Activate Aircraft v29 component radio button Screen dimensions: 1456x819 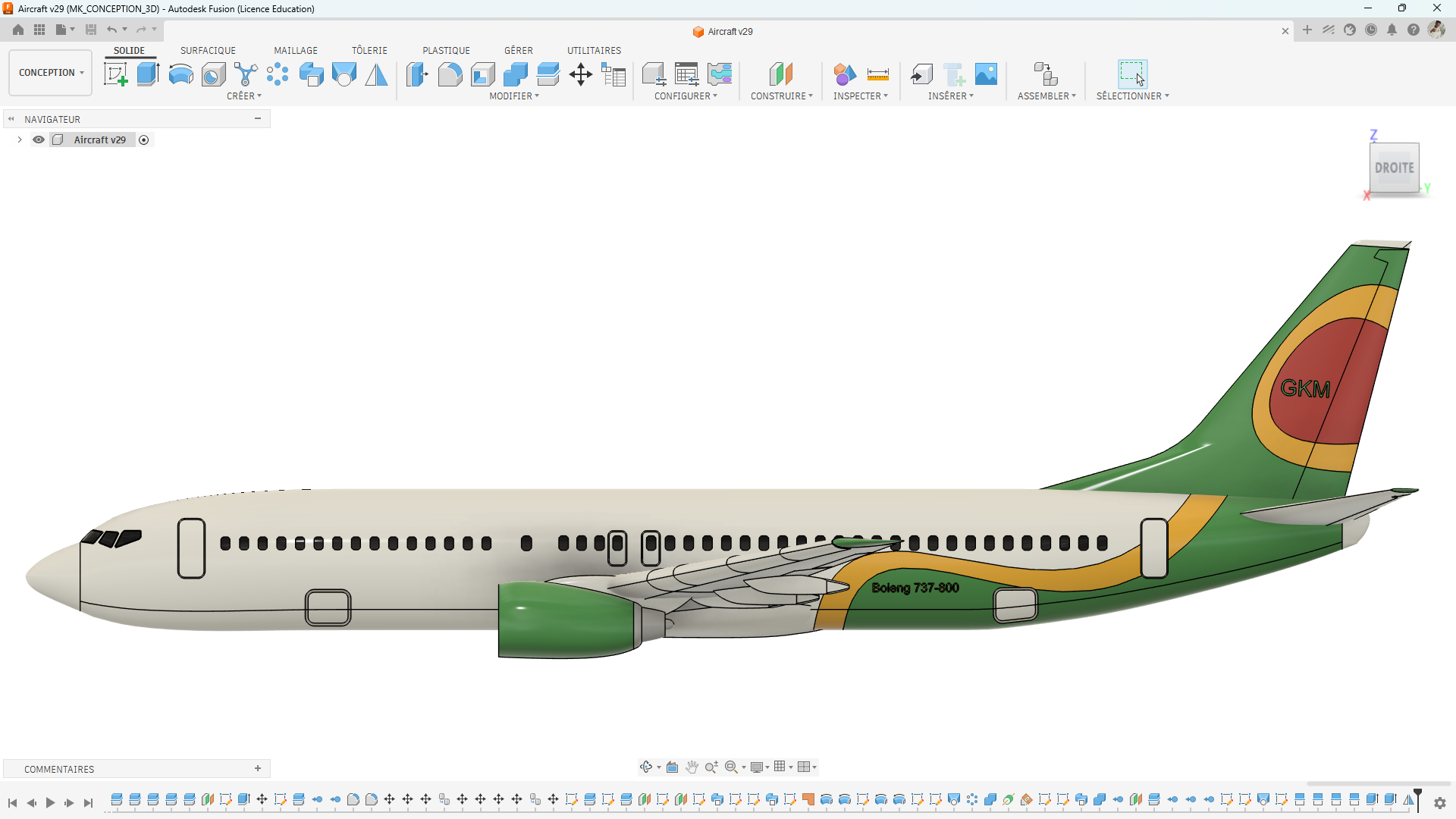pyautogui.click(x=144, y=140)
